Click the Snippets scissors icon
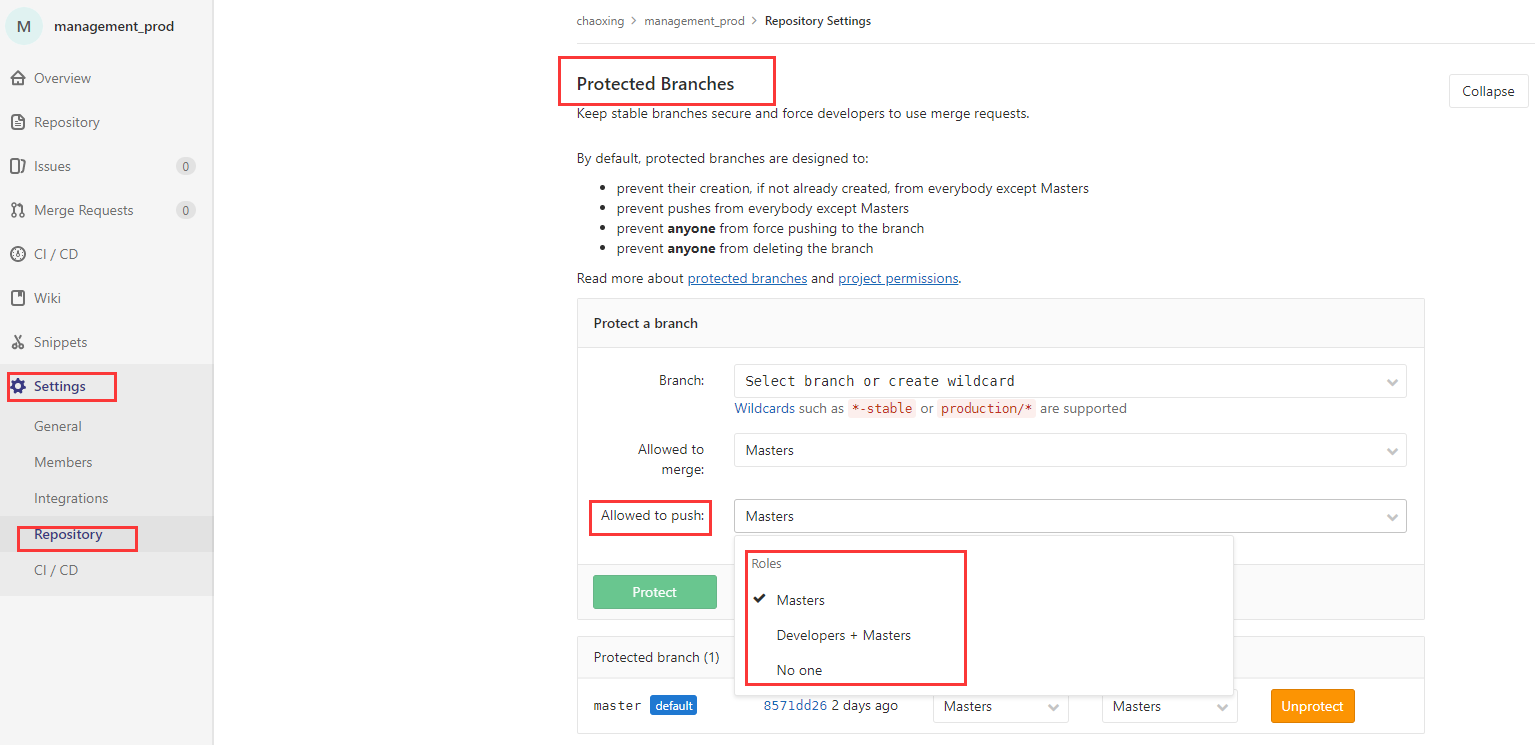1536x745 pixels. pyautogui.click(x=18, y=342)
